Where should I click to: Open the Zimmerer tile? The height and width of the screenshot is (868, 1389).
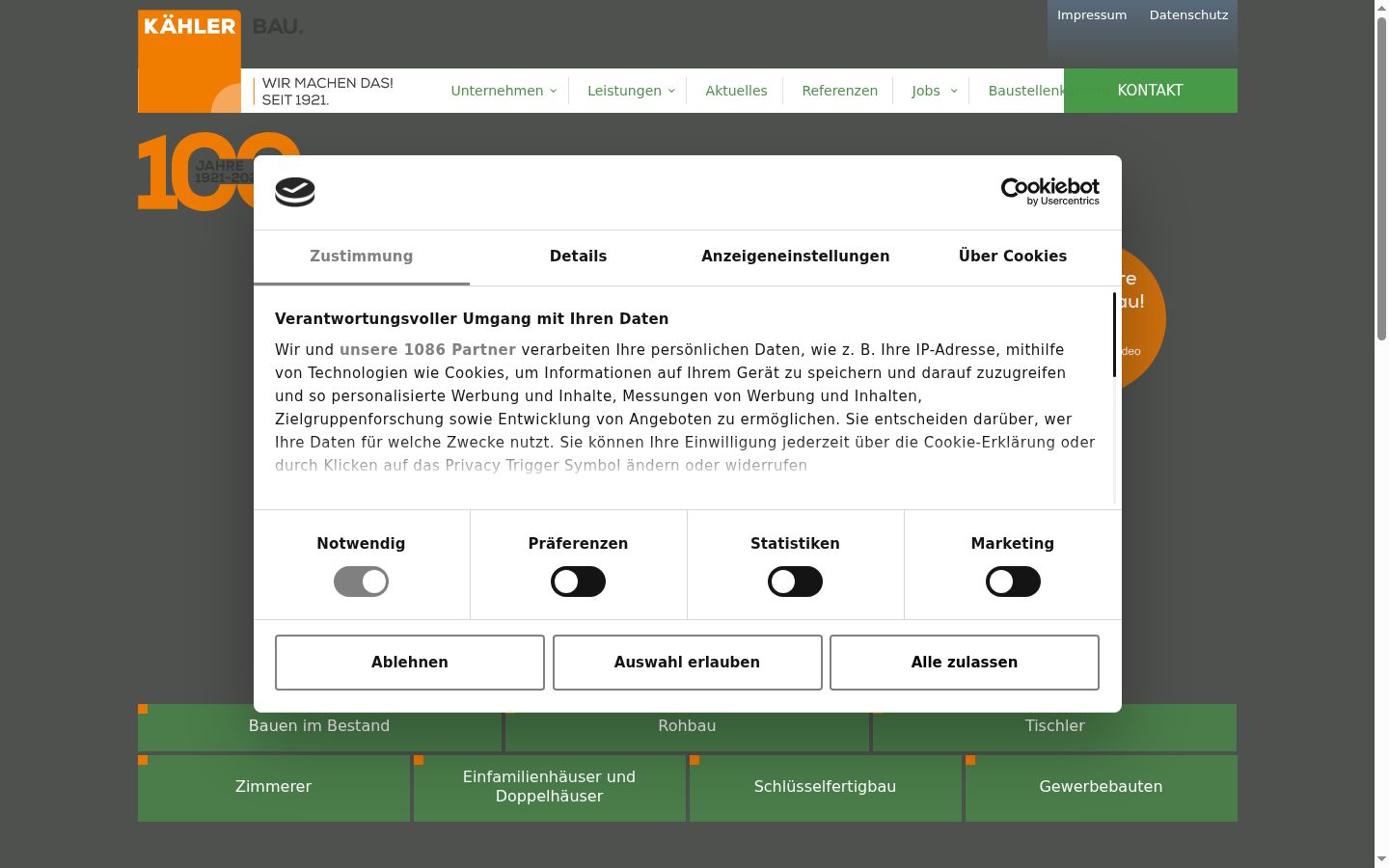274,788
